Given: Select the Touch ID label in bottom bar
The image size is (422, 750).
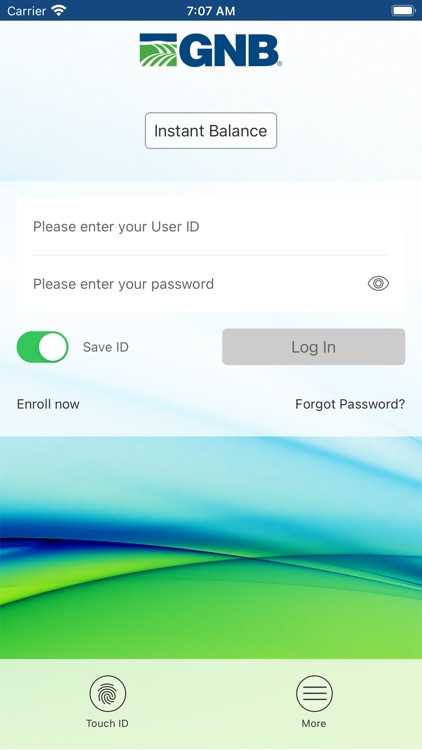Looking at the screenshot, I should (107, 723).
